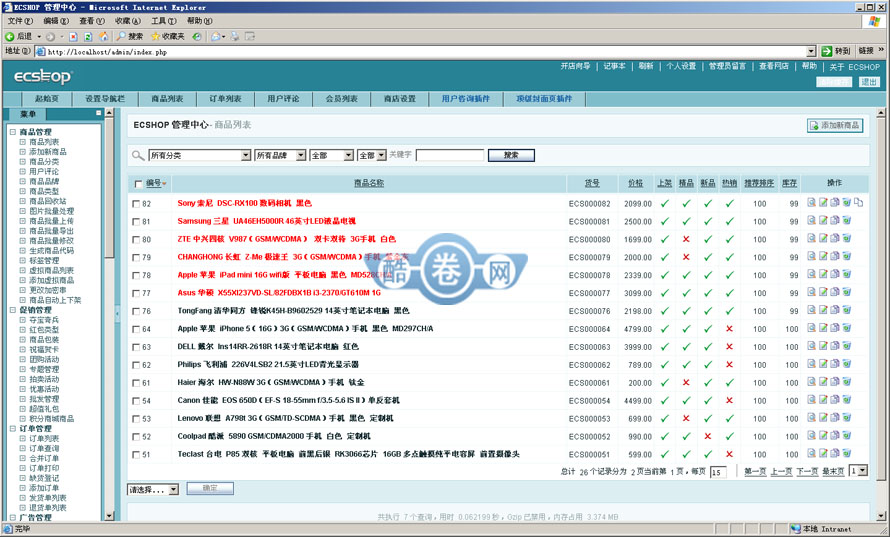Image resolution: width=890 pixels, height=537 pixels.
Task: Toggle the best-product red cross for ECS000080
Action: tap(686, 239)
